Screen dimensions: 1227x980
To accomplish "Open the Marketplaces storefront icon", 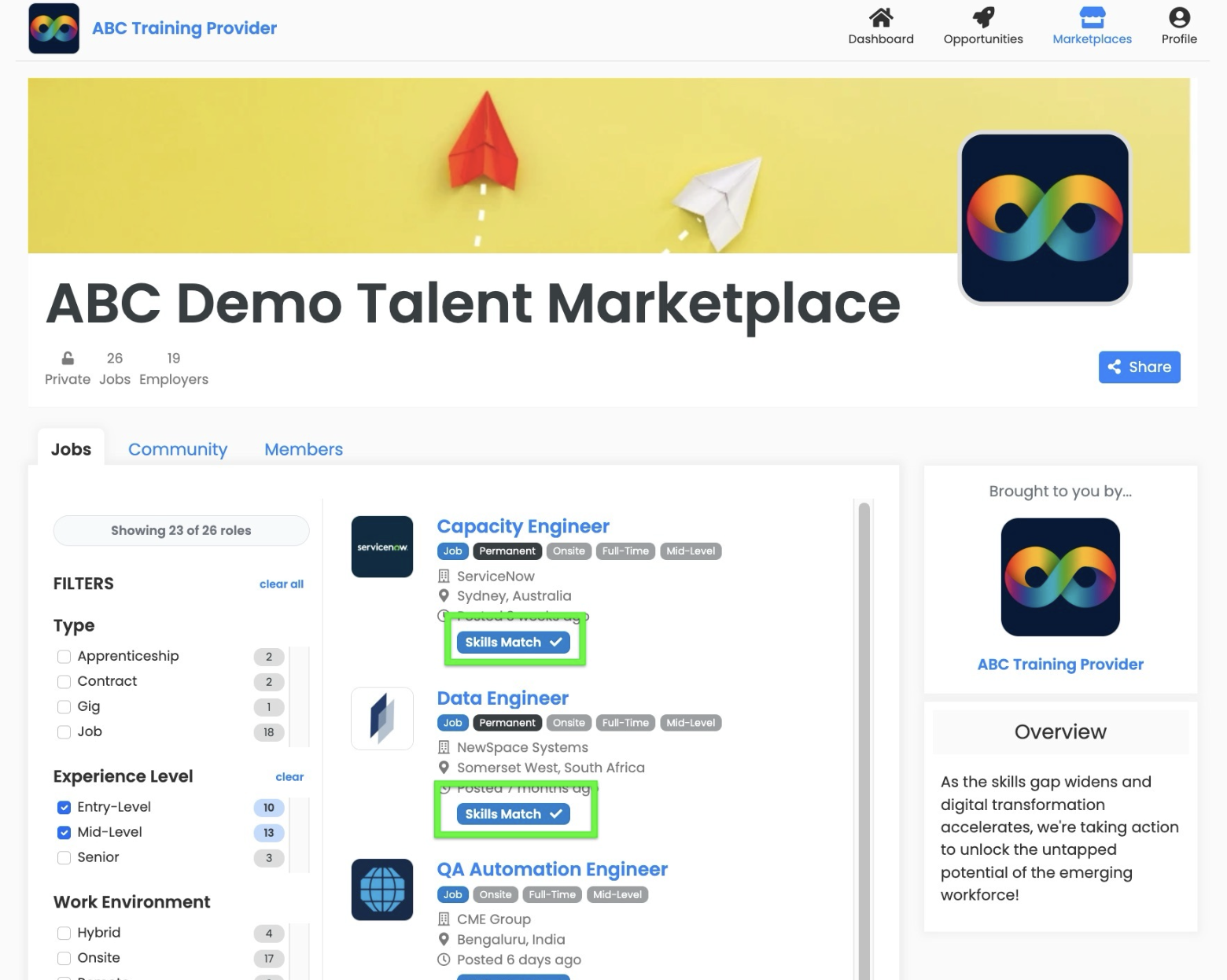I will pyautogui.click(x=1092, y=17).
